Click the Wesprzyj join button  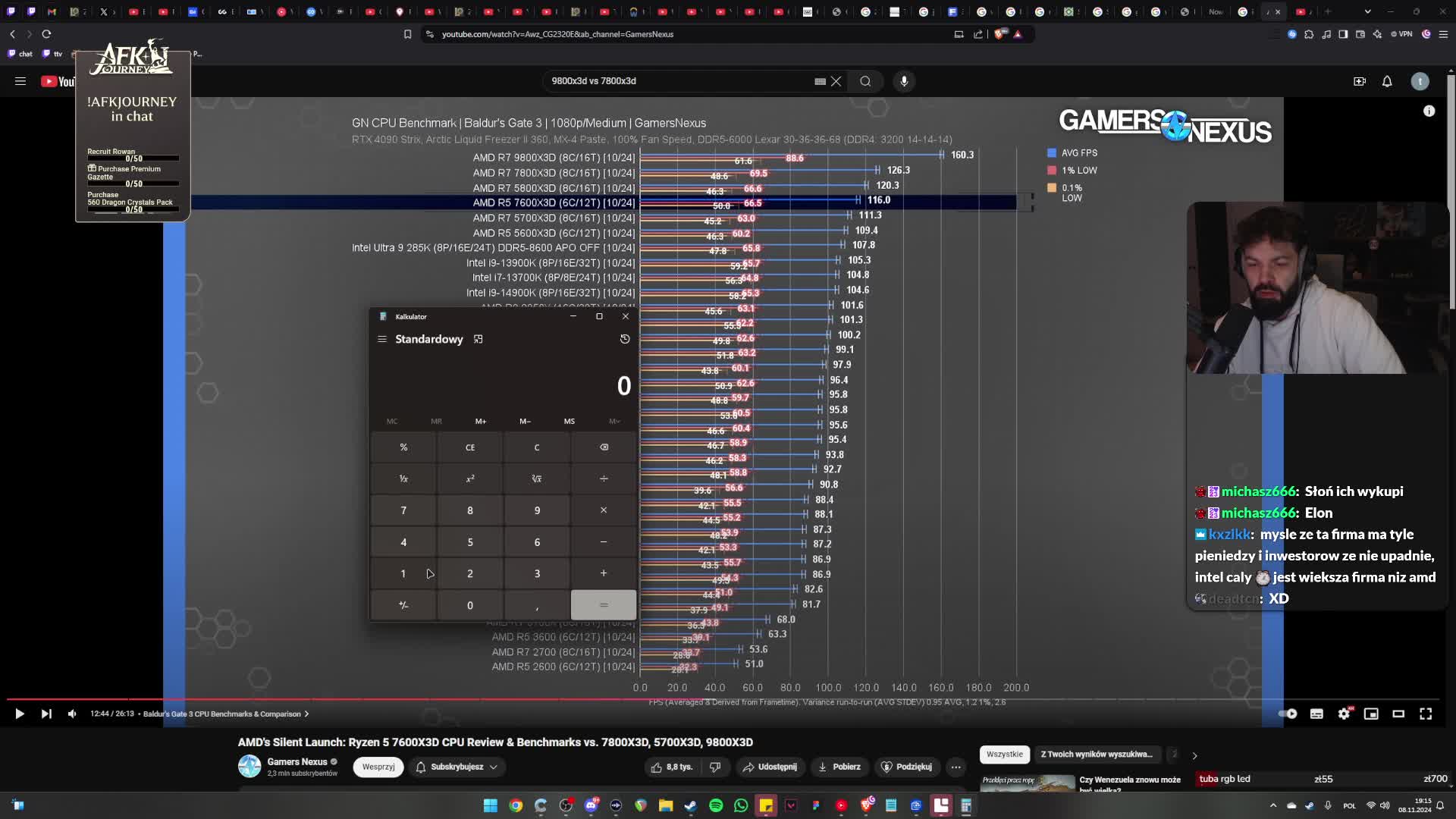point(378,767)
